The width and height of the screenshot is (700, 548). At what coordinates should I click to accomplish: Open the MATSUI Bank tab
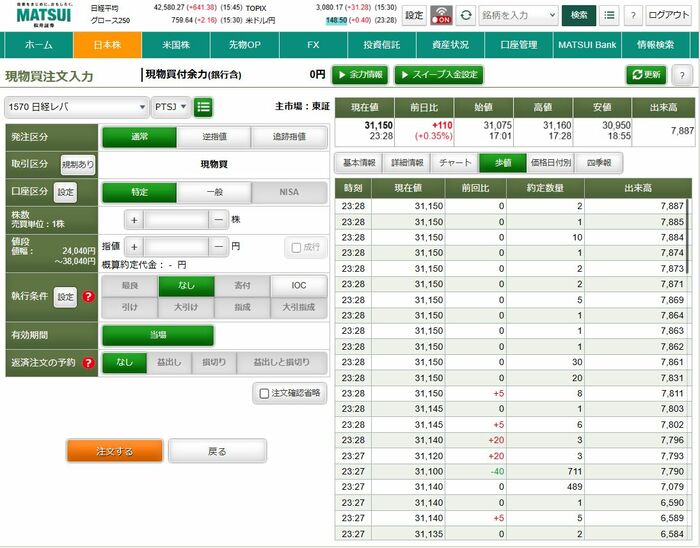[x=587, y=45]
